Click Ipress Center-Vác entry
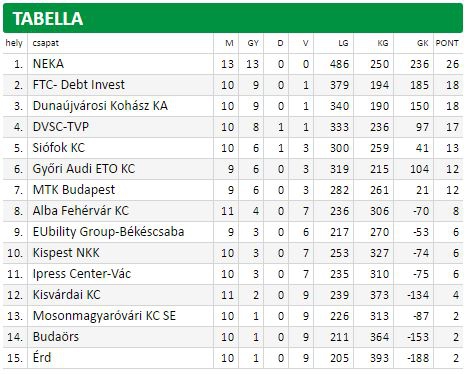This screenshot has height=374, width=467. pyautogui.click(x=82, y=274)
